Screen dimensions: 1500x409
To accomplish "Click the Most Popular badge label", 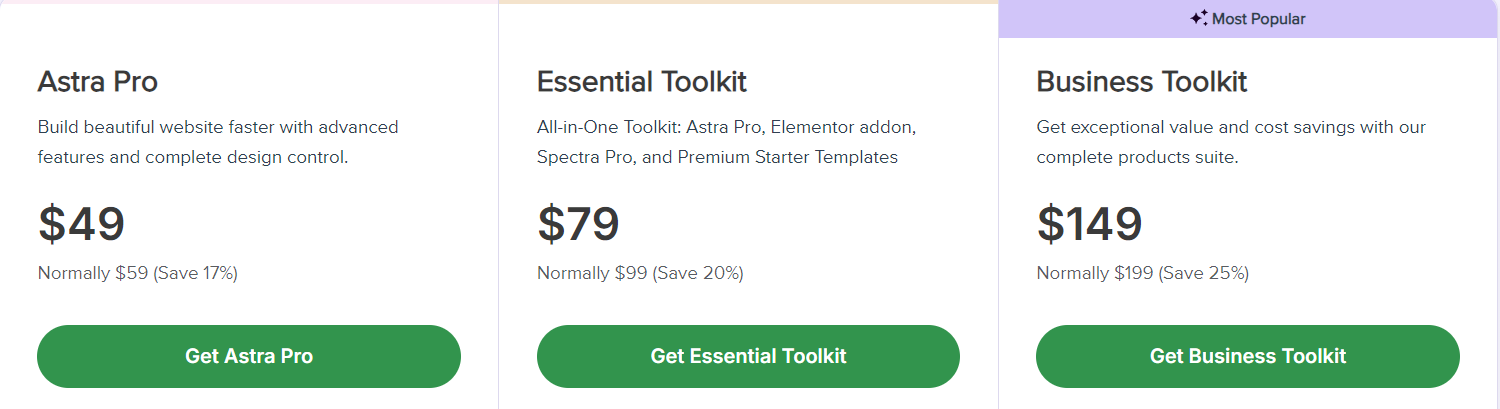I will (1258, 19).
